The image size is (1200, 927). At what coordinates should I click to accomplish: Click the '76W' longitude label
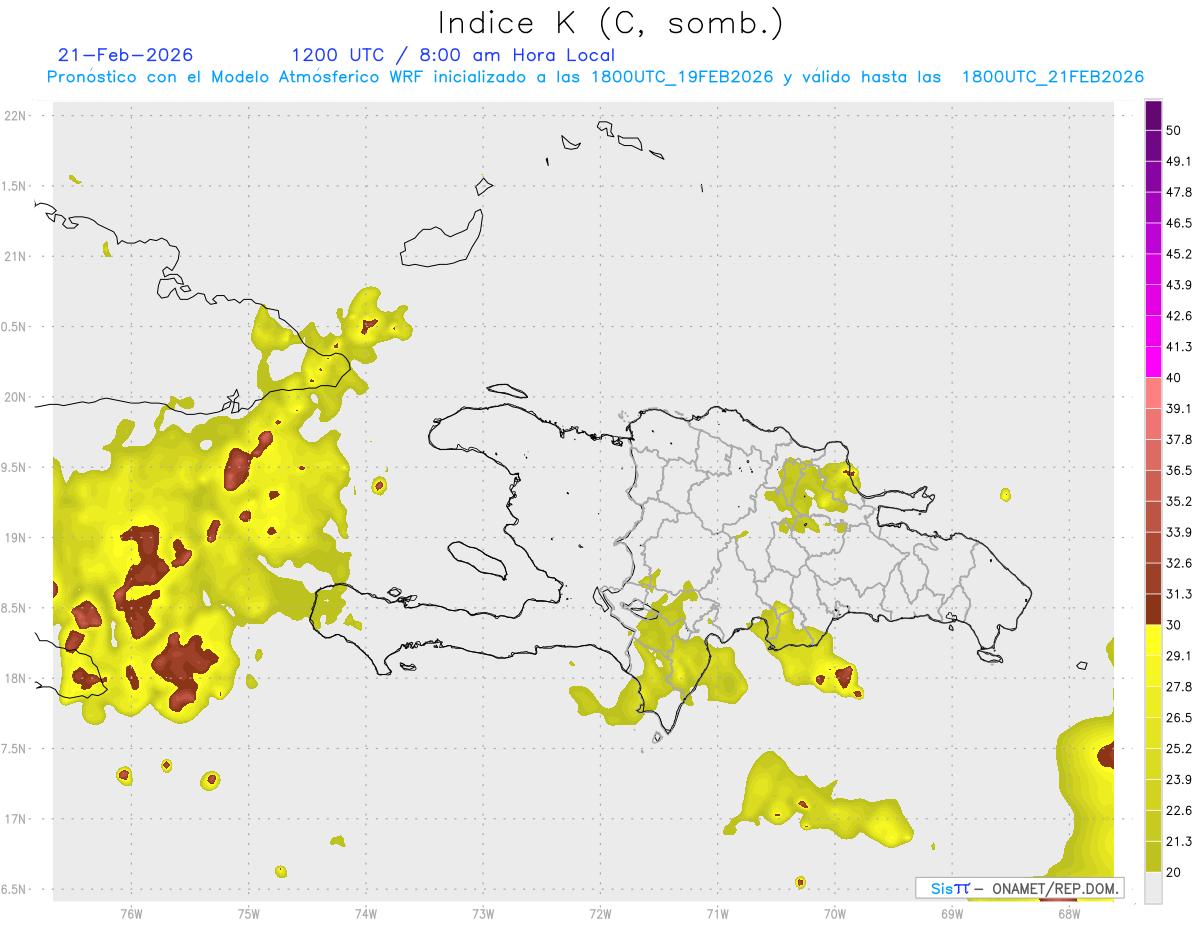pos(131,913)
